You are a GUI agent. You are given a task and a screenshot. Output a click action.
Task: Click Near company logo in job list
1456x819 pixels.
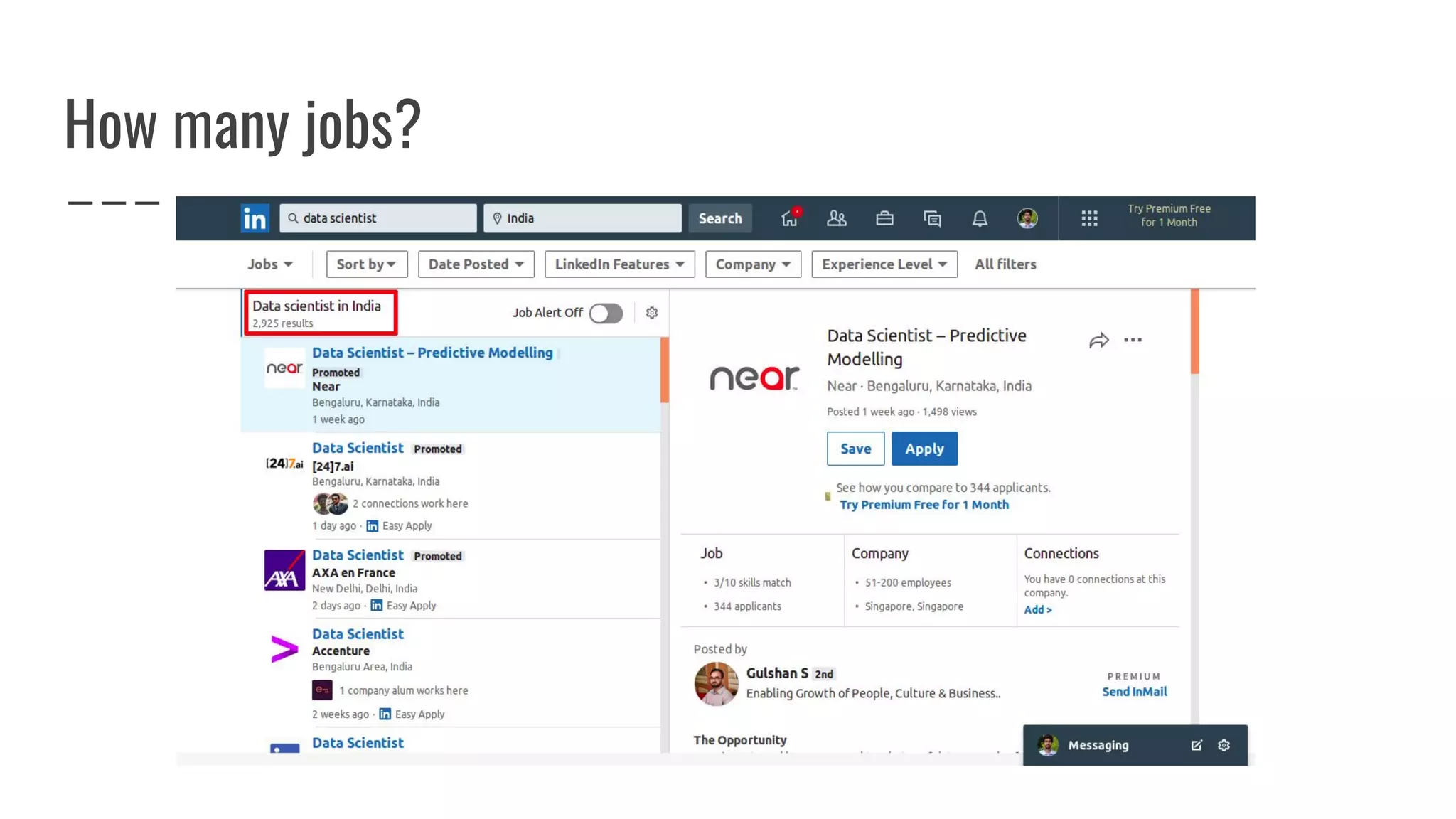click(284, 368)
